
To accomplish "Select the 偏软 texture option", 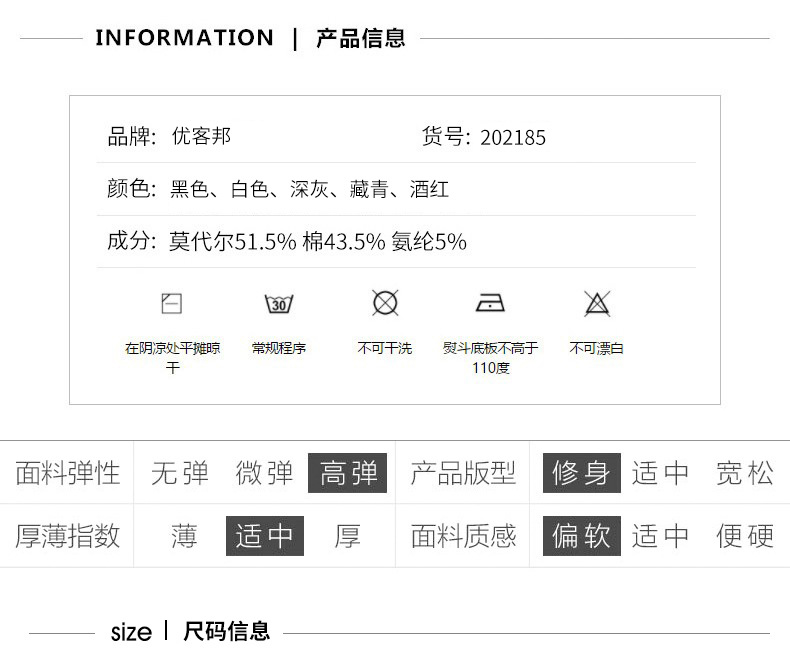I will click(x=581, y=536).
